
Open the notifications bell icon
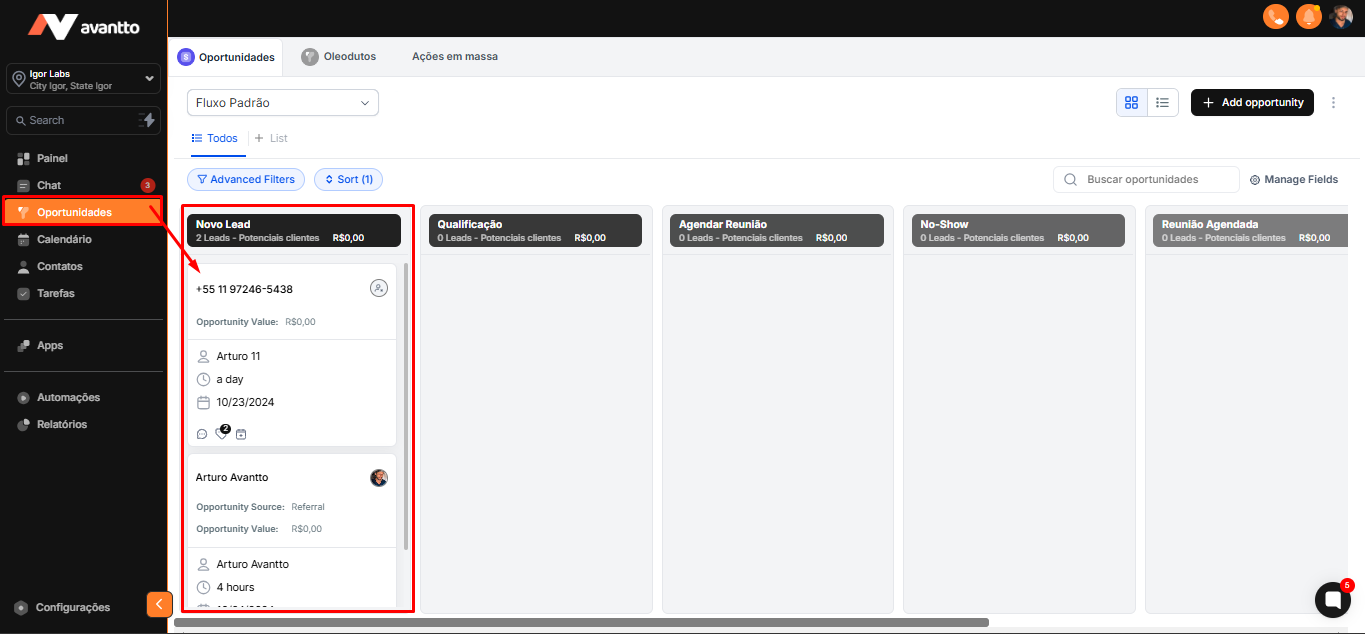(1308, 17)
